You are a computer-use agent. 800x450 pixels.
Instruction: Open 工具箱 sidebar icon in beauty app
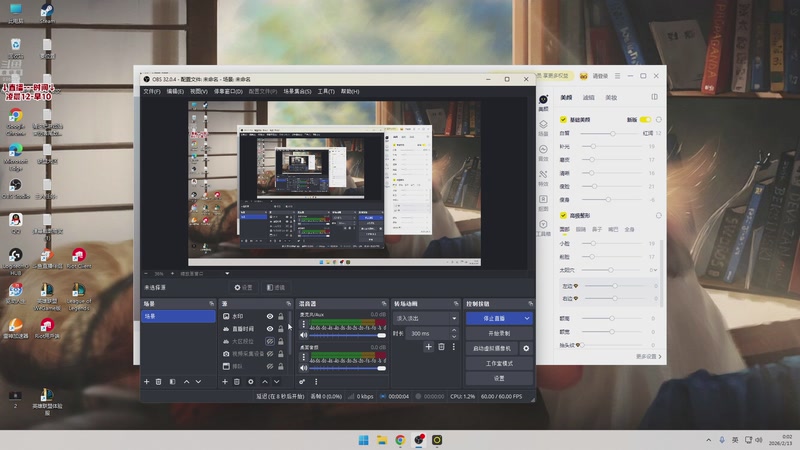(543, 228)
